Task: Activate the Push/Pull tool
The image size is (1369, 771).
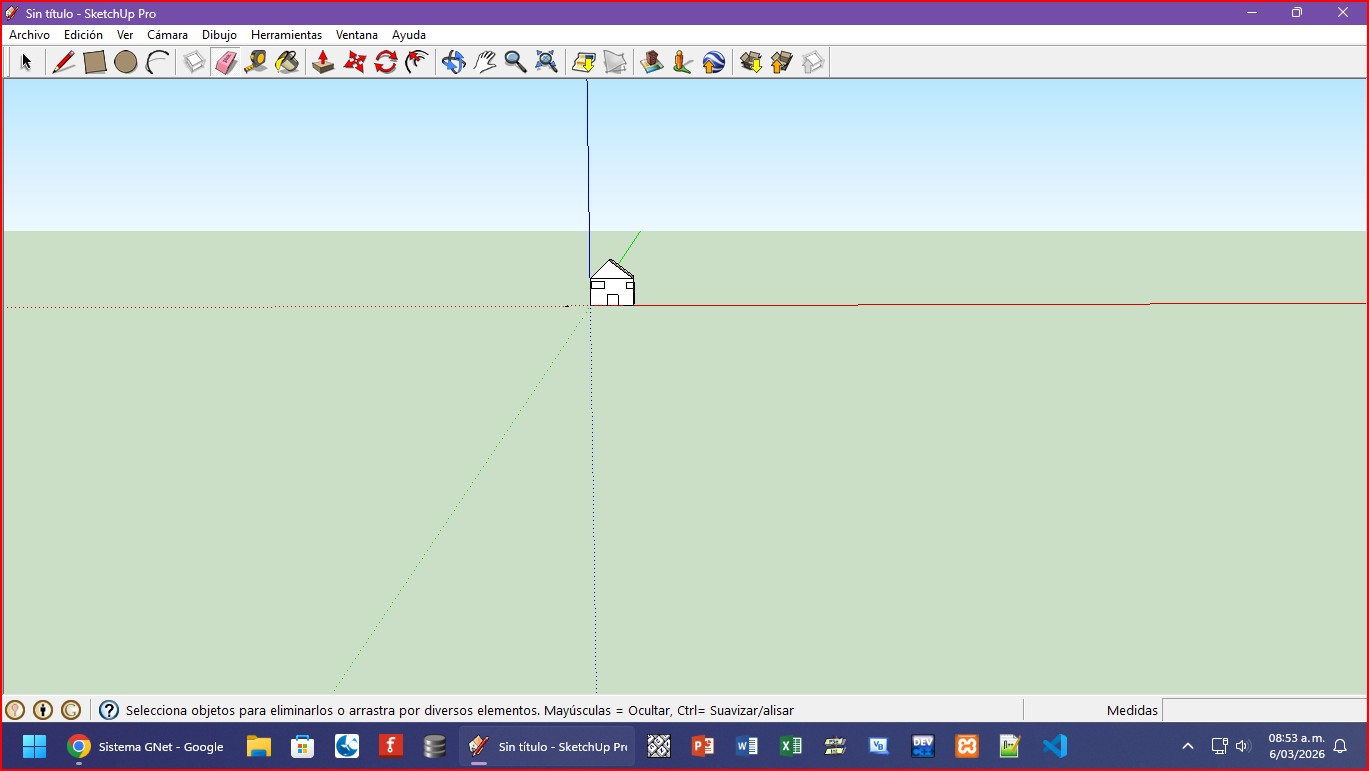Action: pyautogui.click(x=323, y=62)
